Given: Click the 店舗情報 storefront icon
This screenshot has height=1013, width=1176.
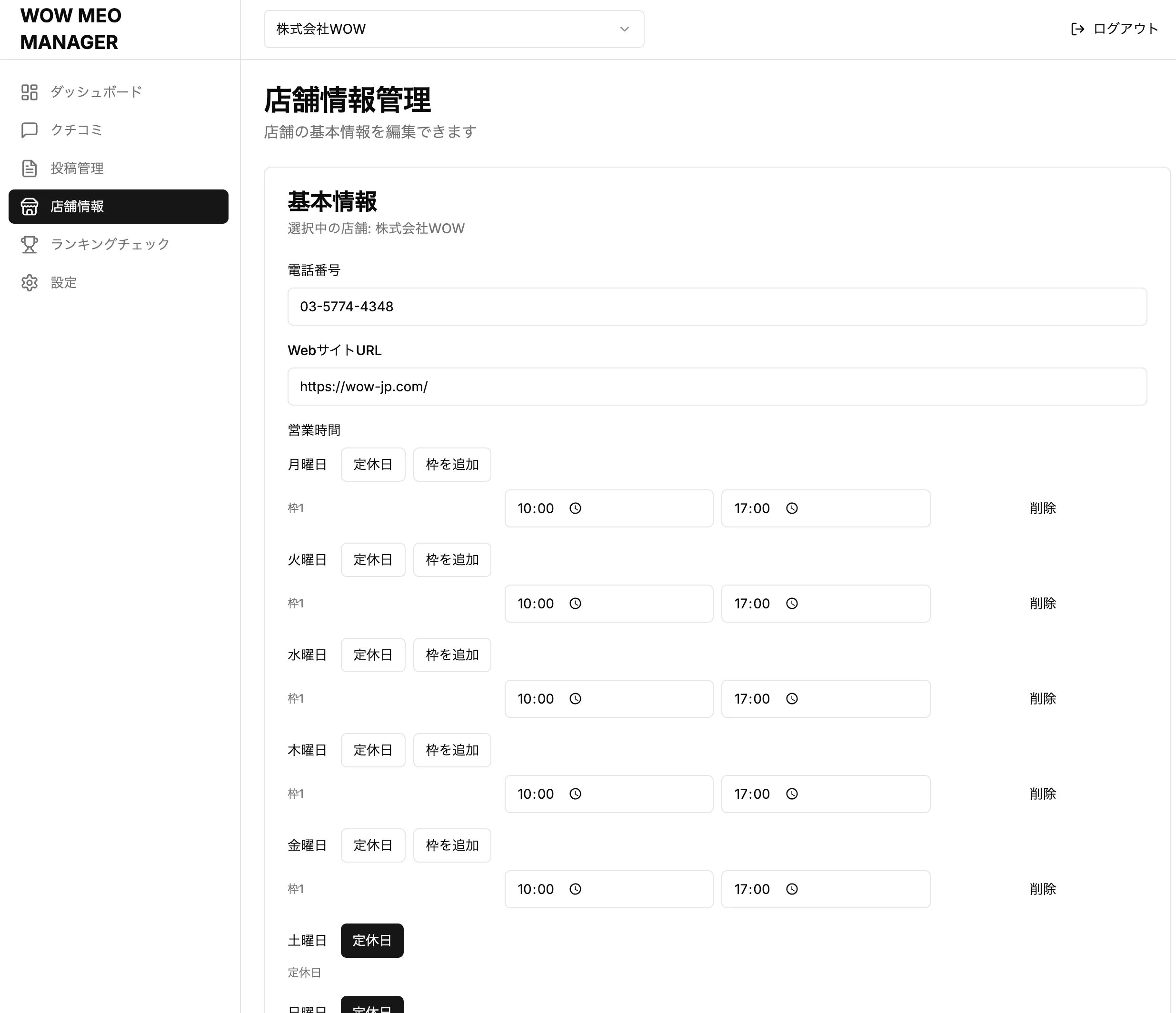Looking at the screenshot, I should tap(30, 207).
